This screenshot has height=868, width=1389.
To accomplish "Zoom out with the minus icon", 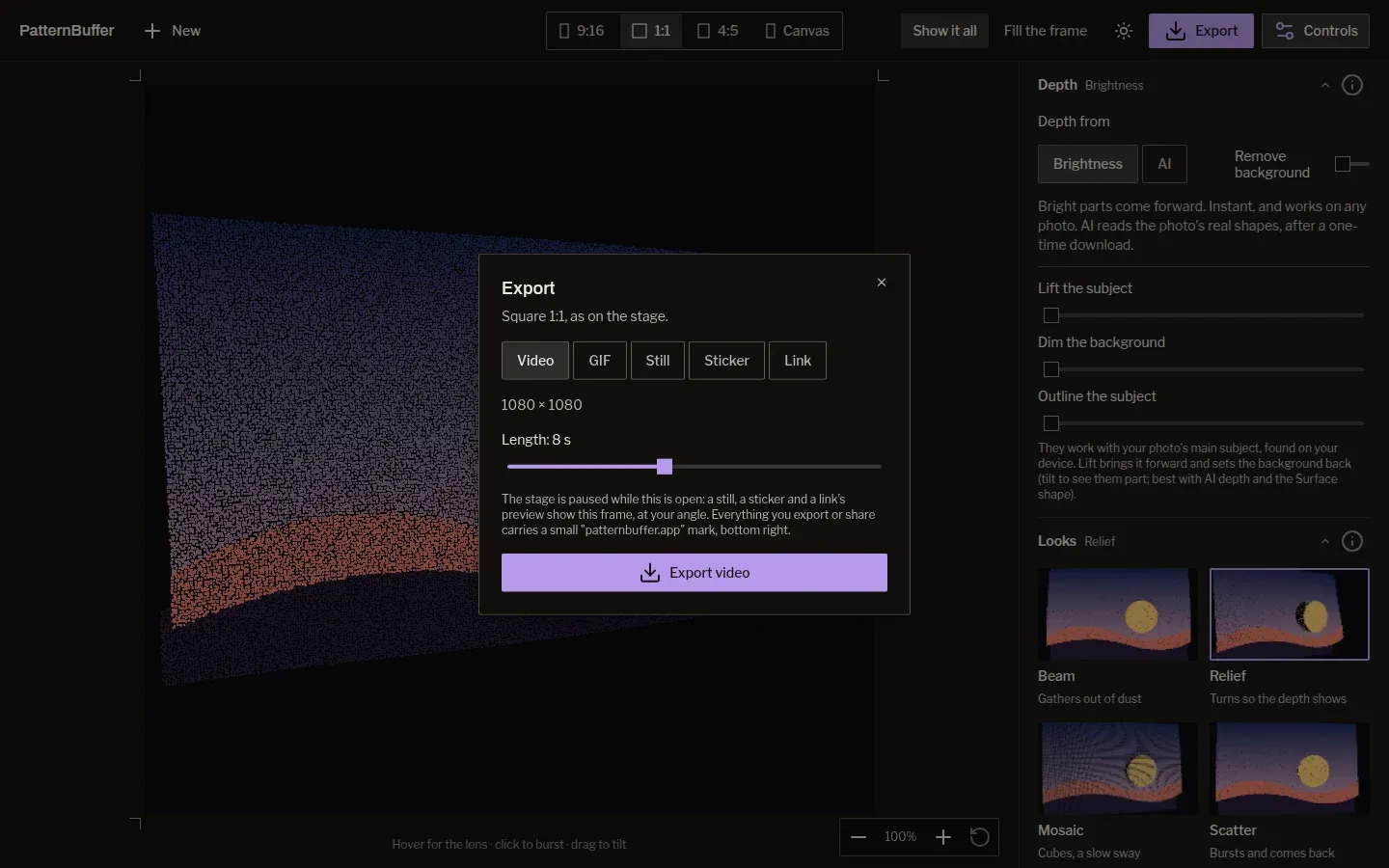I will tap(858, 837).
